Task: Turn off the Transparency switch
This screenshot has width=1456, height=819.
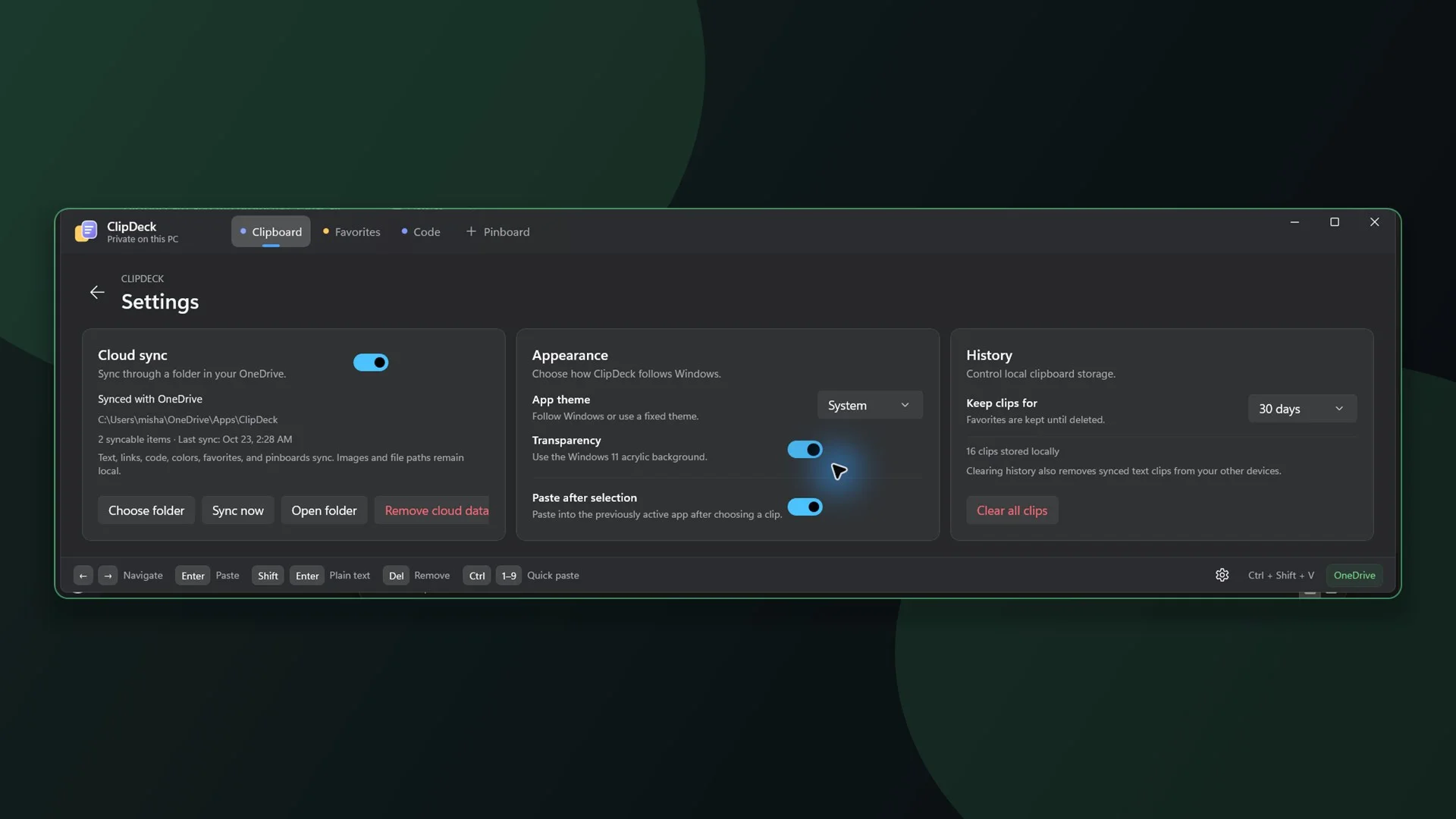Action: click(x=805, y=450)
